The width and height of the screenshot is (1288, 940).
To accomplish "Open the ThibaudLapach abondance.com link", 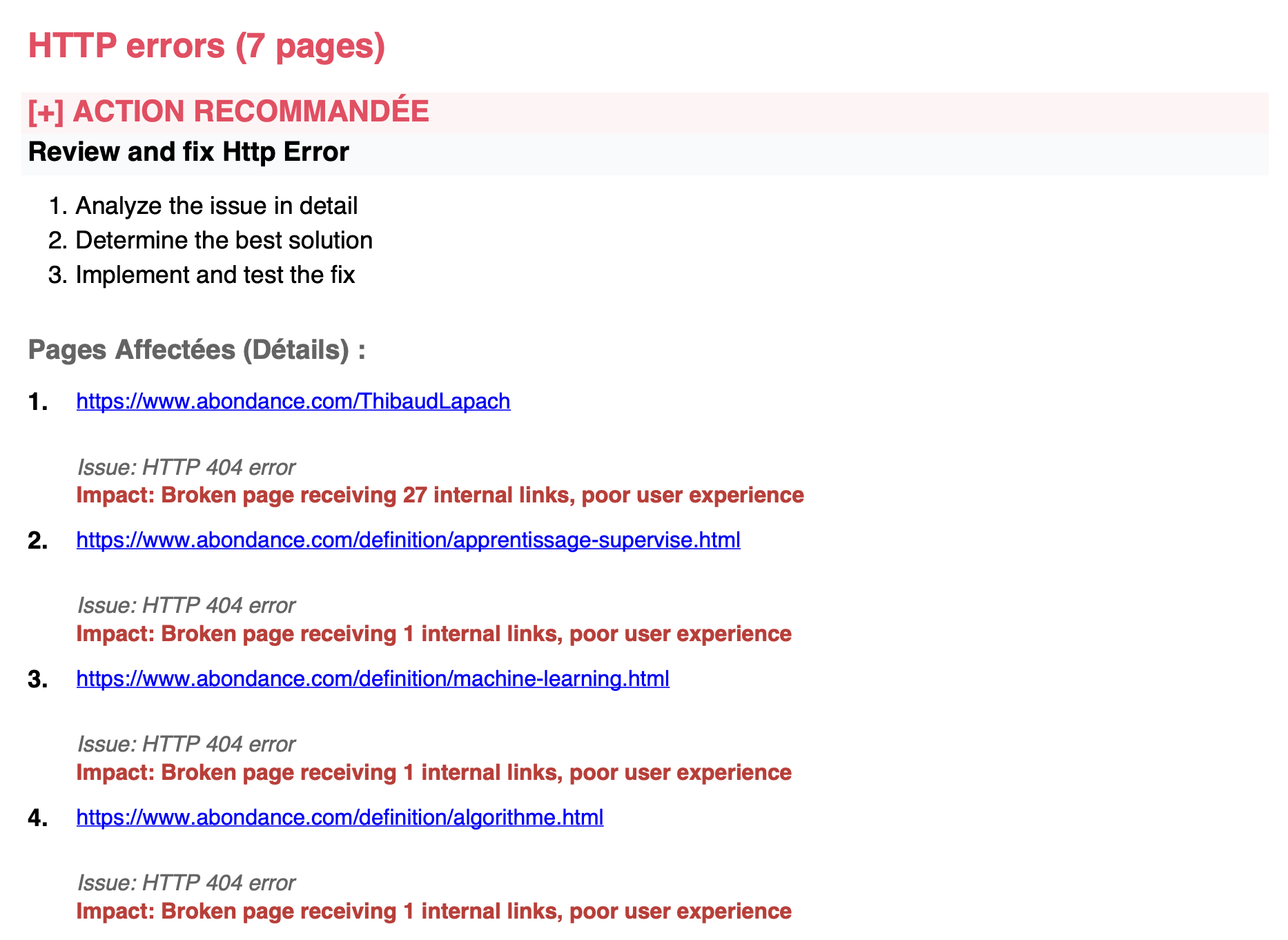I will (x=293, y=401).
